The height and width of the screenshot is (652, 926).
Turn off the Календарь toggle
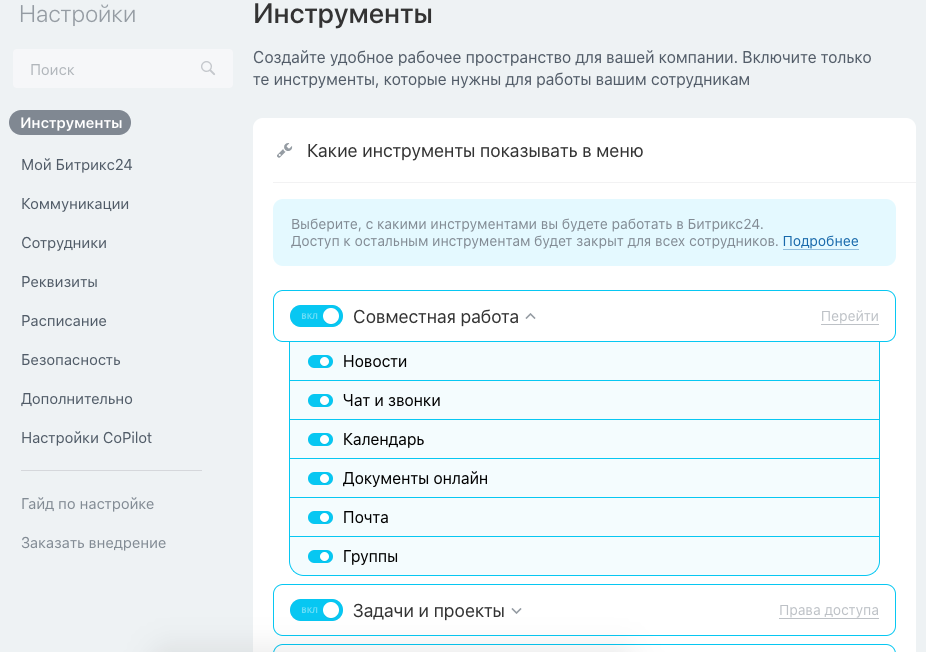click(x=321, y=439)
